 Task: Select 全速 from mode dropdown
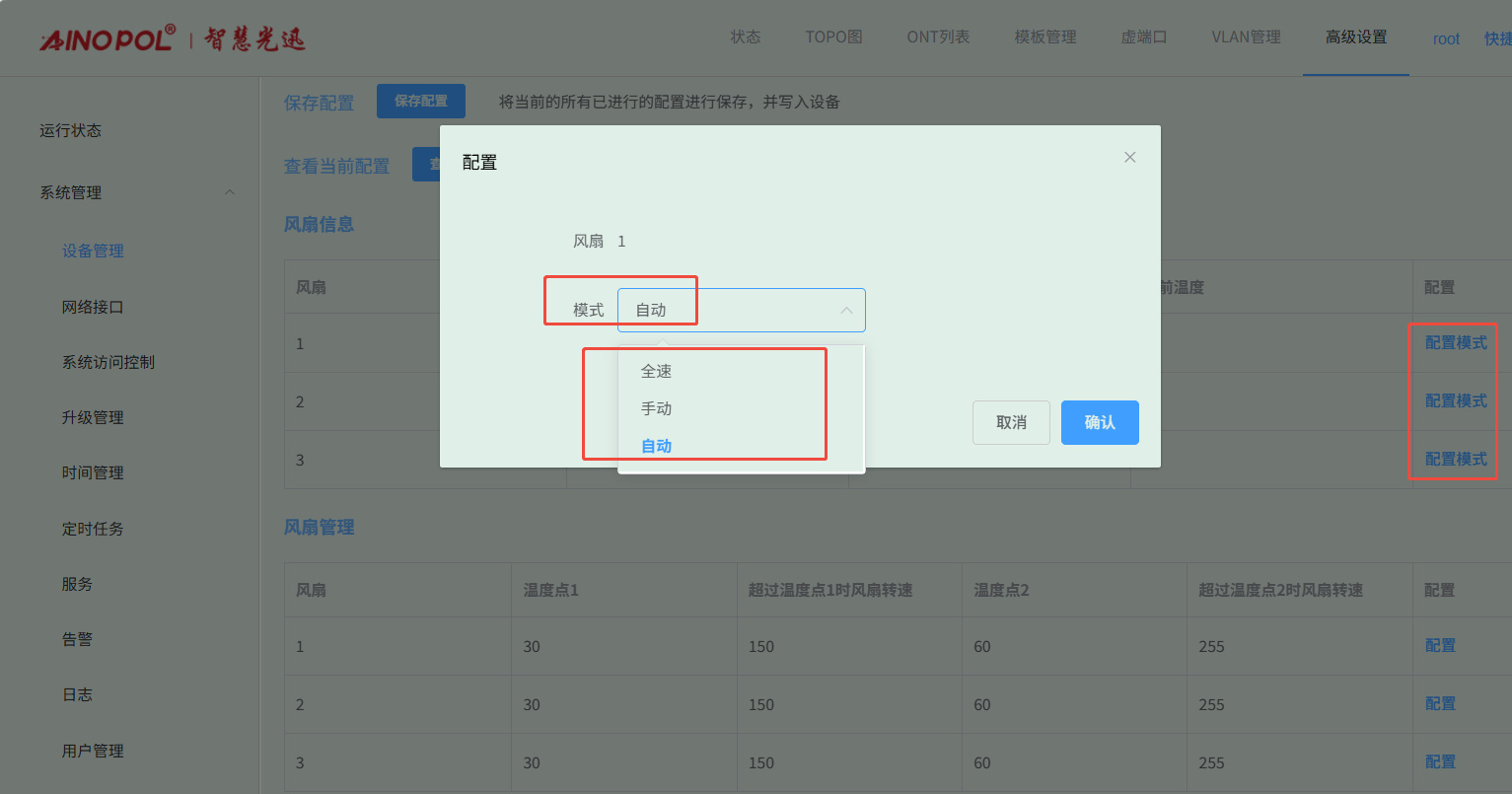click(x=657, y=372)
